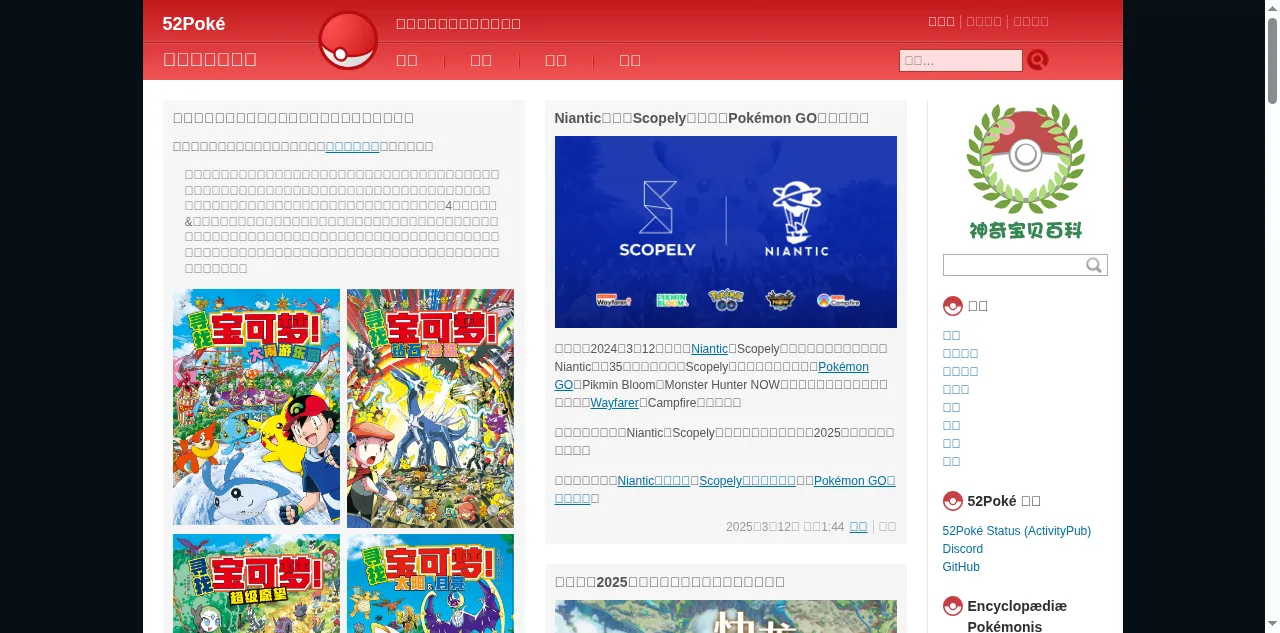
Task: Open the 52Poké site title link
Action: point(194,24)
